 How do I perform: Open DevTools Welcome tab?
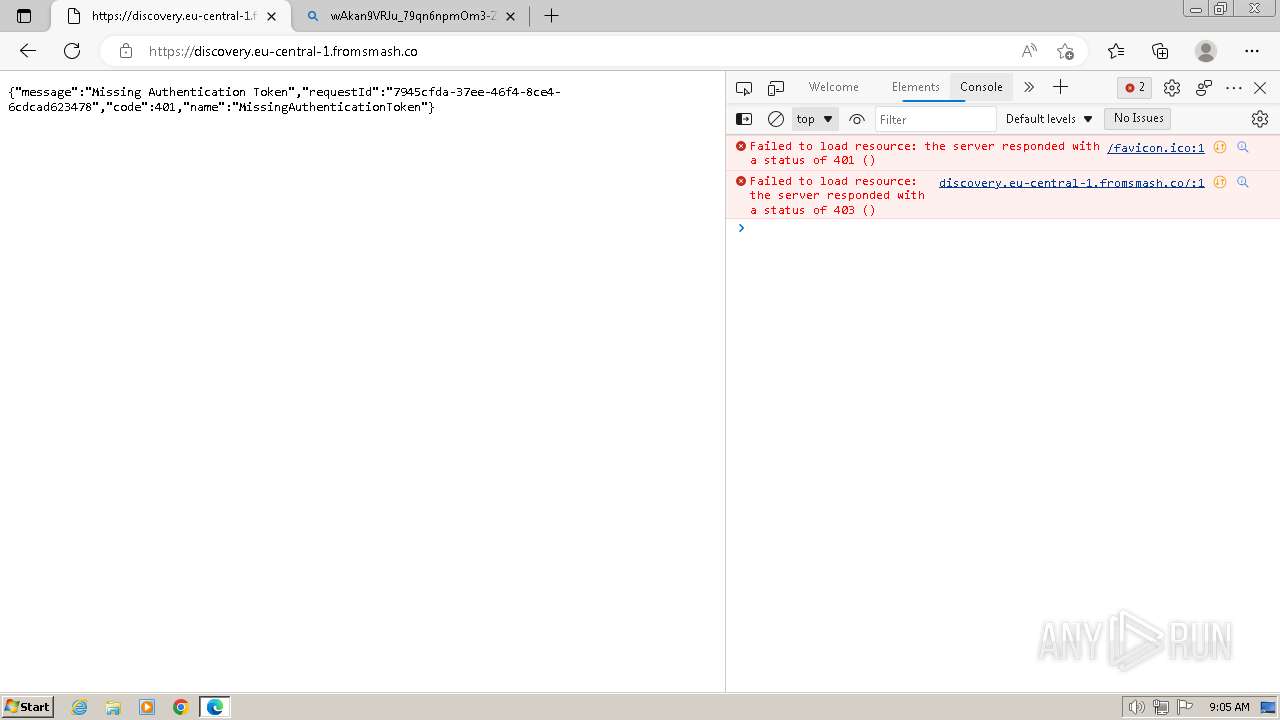point(833,87)
